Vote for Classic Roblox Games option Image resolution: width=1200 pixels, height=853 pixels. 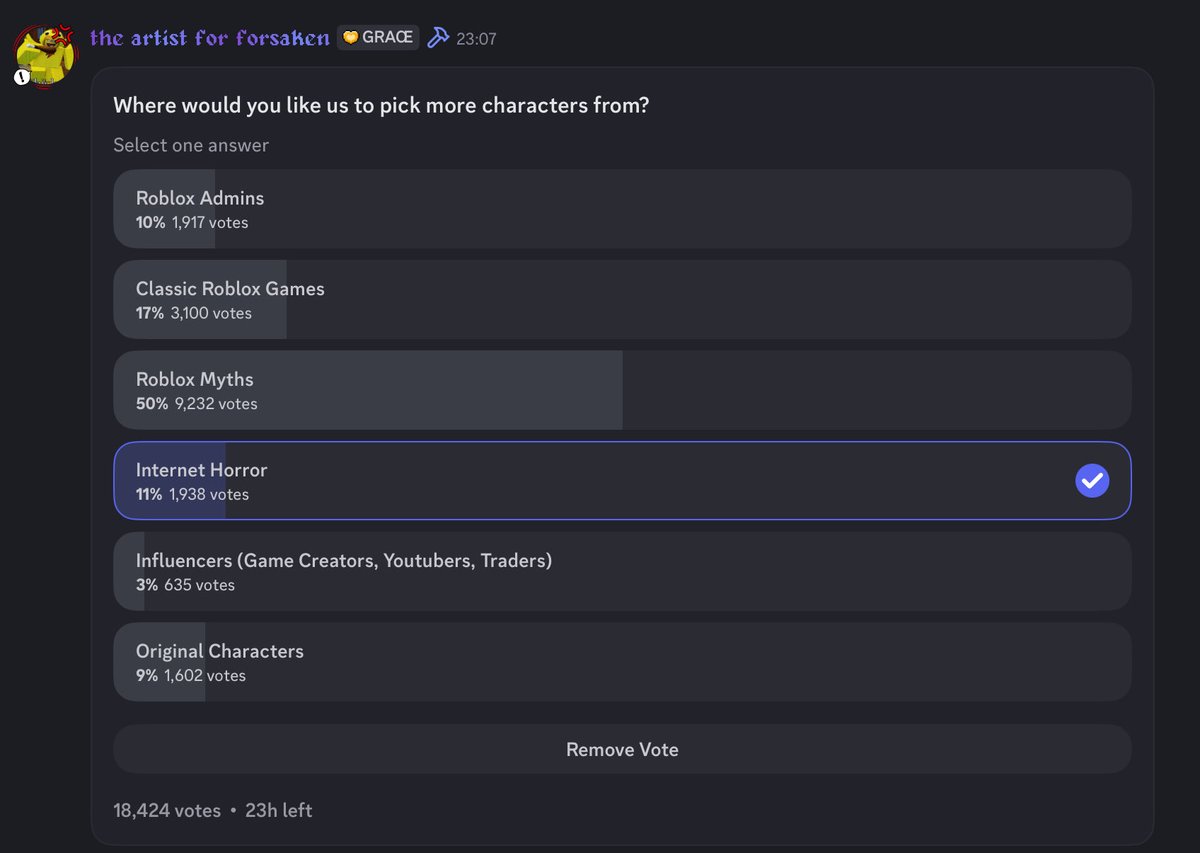tap(622, 299)
